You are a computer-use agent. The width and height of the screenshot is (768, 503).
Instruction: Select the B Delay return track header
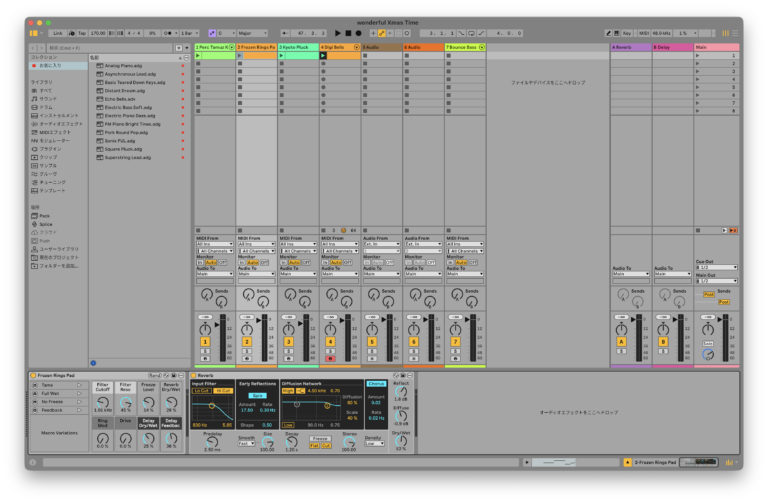click(x=673, y=48)
